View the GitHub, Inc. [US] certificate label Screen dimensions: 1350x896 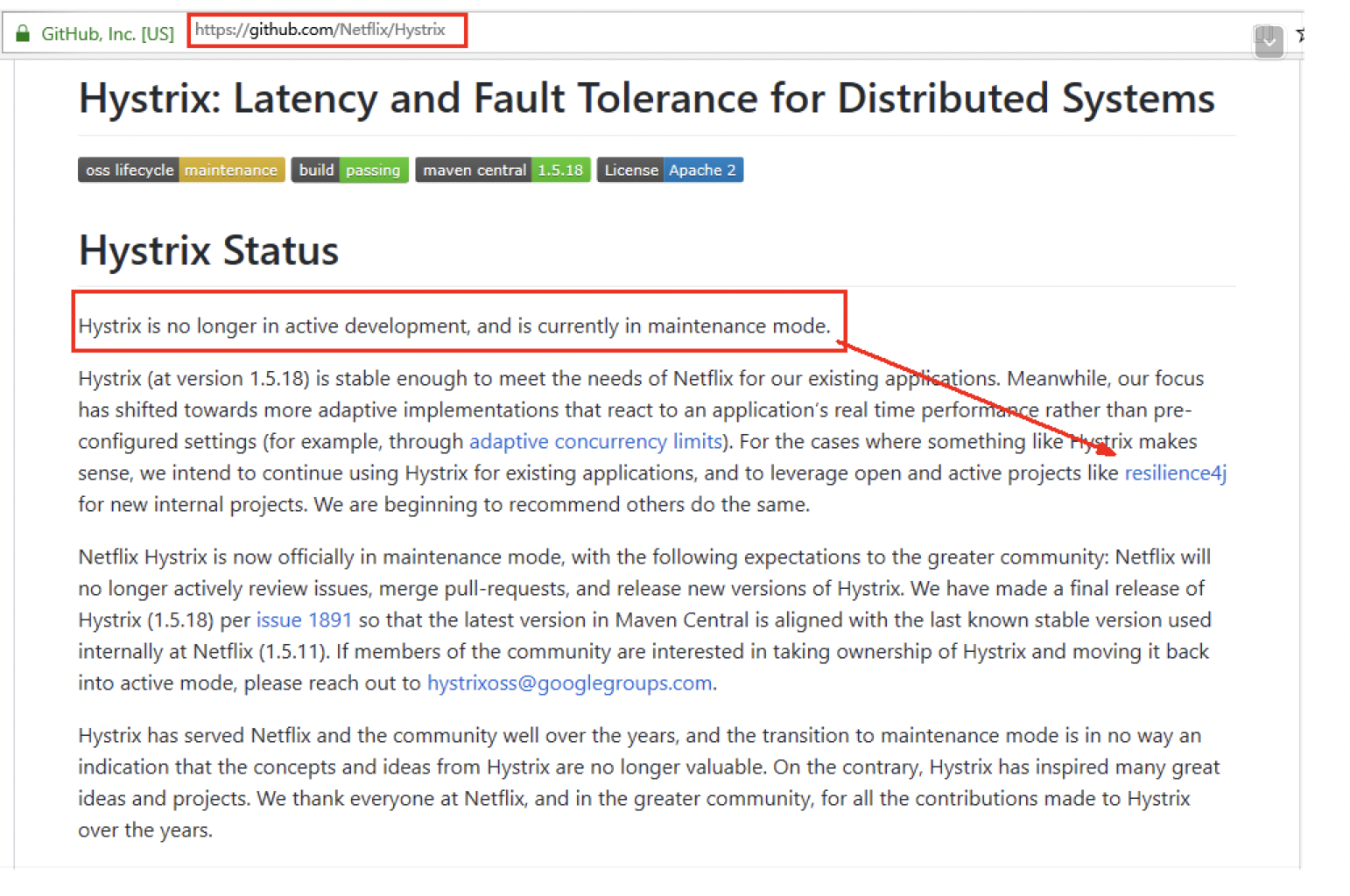[x=107, y=34]
